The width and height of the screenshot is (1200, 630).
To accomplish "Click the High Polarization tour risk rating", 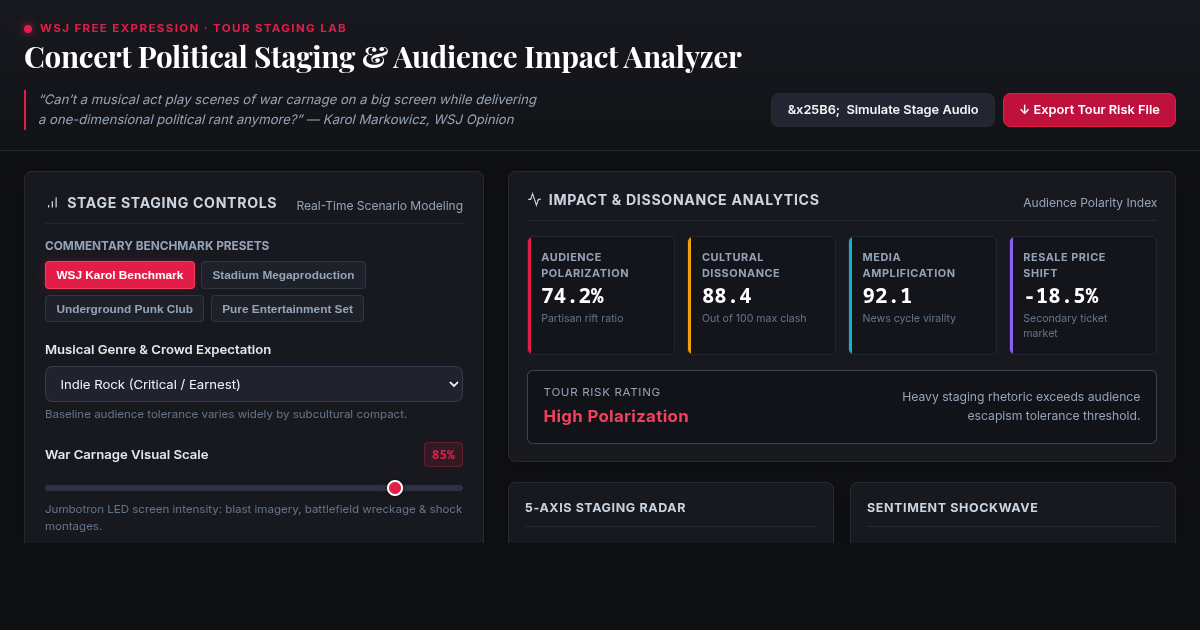I will pos(616,416).
